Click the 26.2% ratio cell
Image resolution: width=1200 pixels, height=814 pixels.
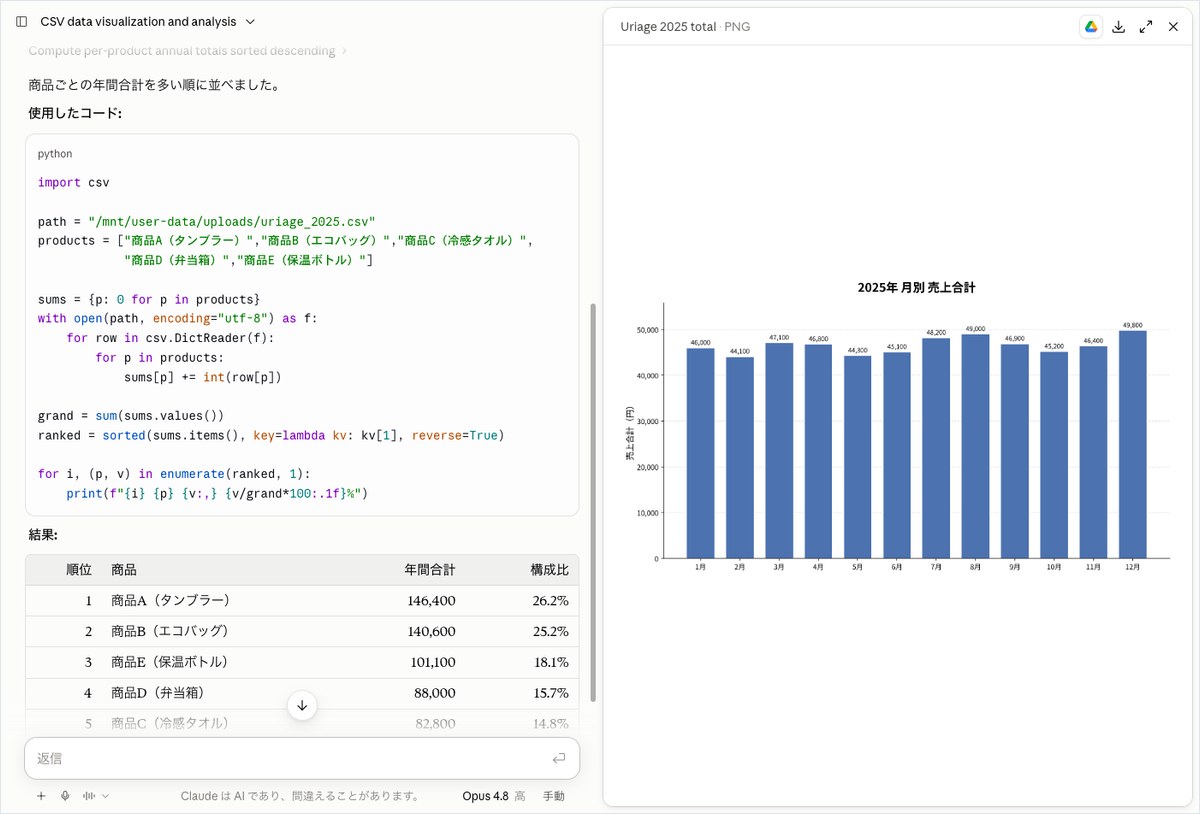click(x=551, y=601)
